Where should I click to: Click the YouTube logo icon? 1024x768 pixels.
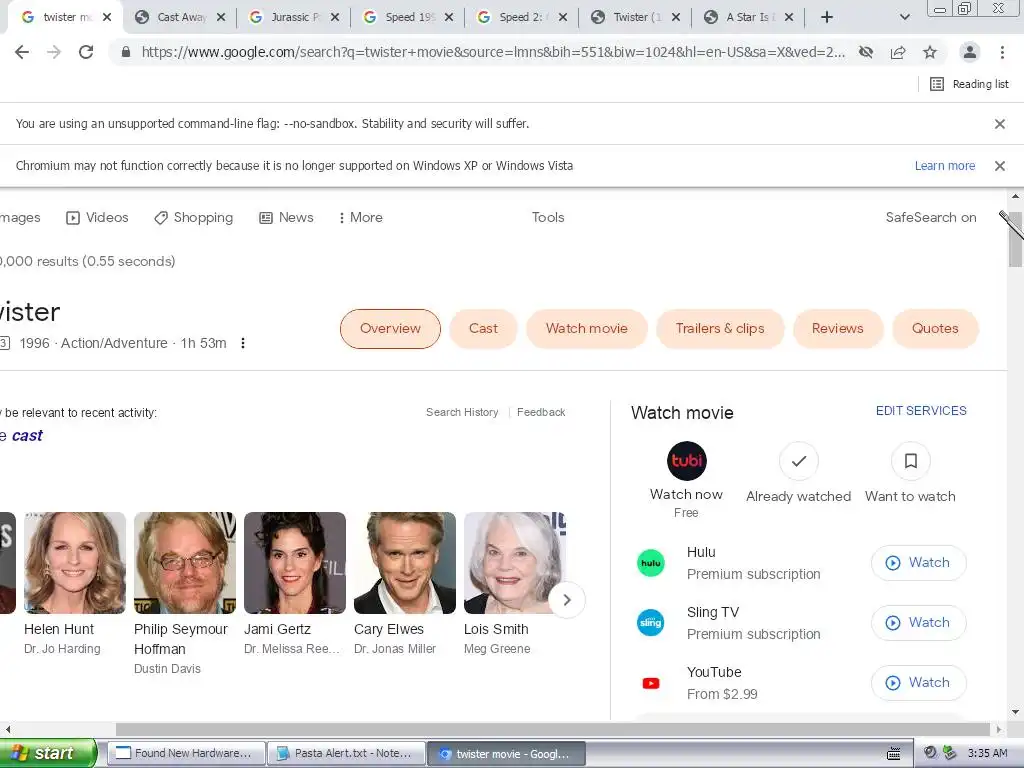pos(650,683)
